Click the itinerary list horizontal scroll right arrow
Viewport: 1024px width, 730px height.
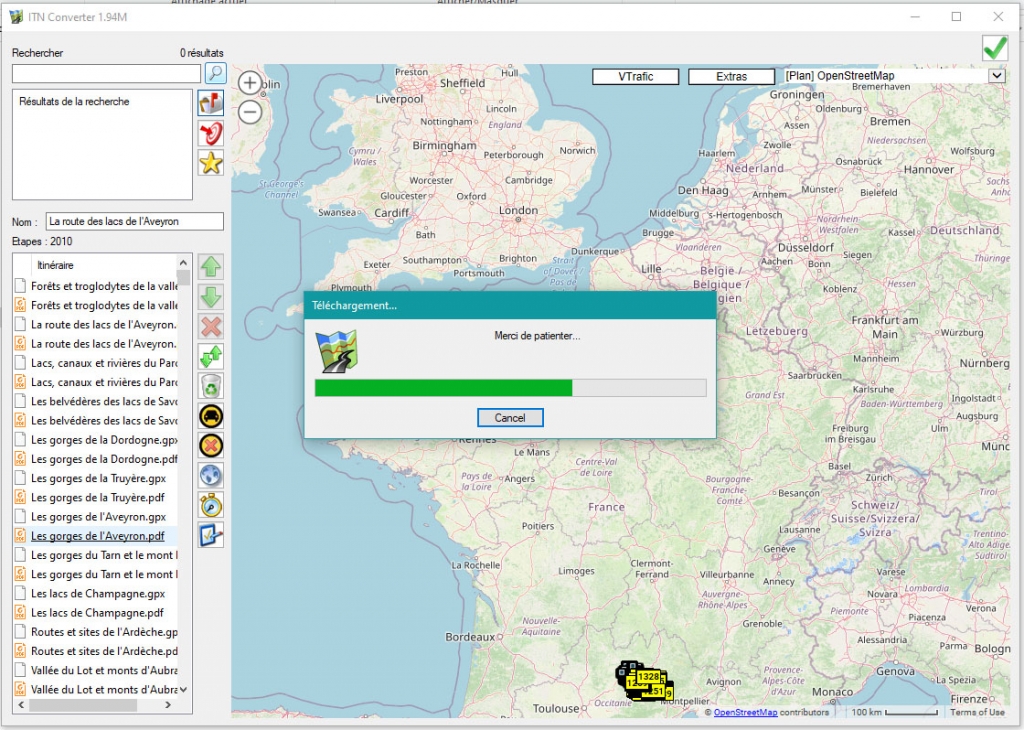tap(168, 705)
